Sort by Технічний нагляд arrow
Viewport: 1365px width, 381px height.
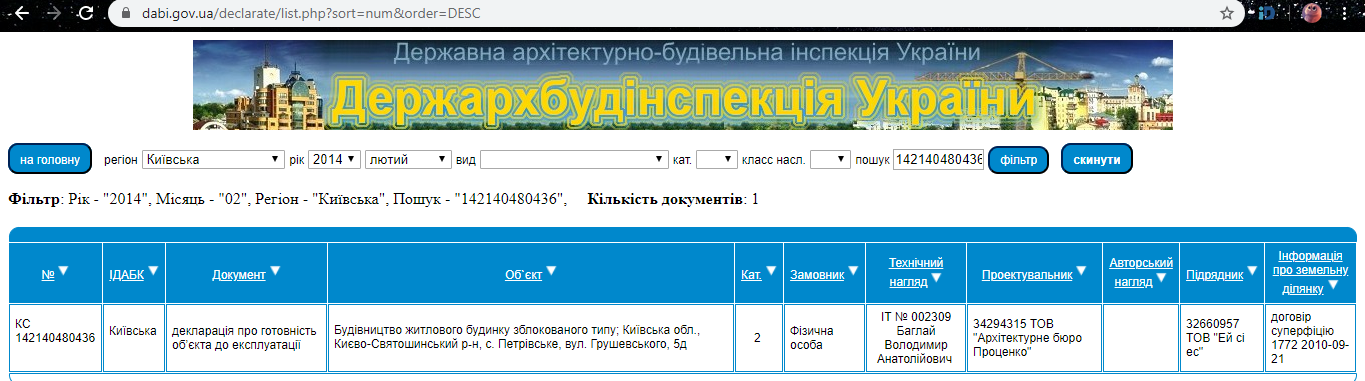936,279
